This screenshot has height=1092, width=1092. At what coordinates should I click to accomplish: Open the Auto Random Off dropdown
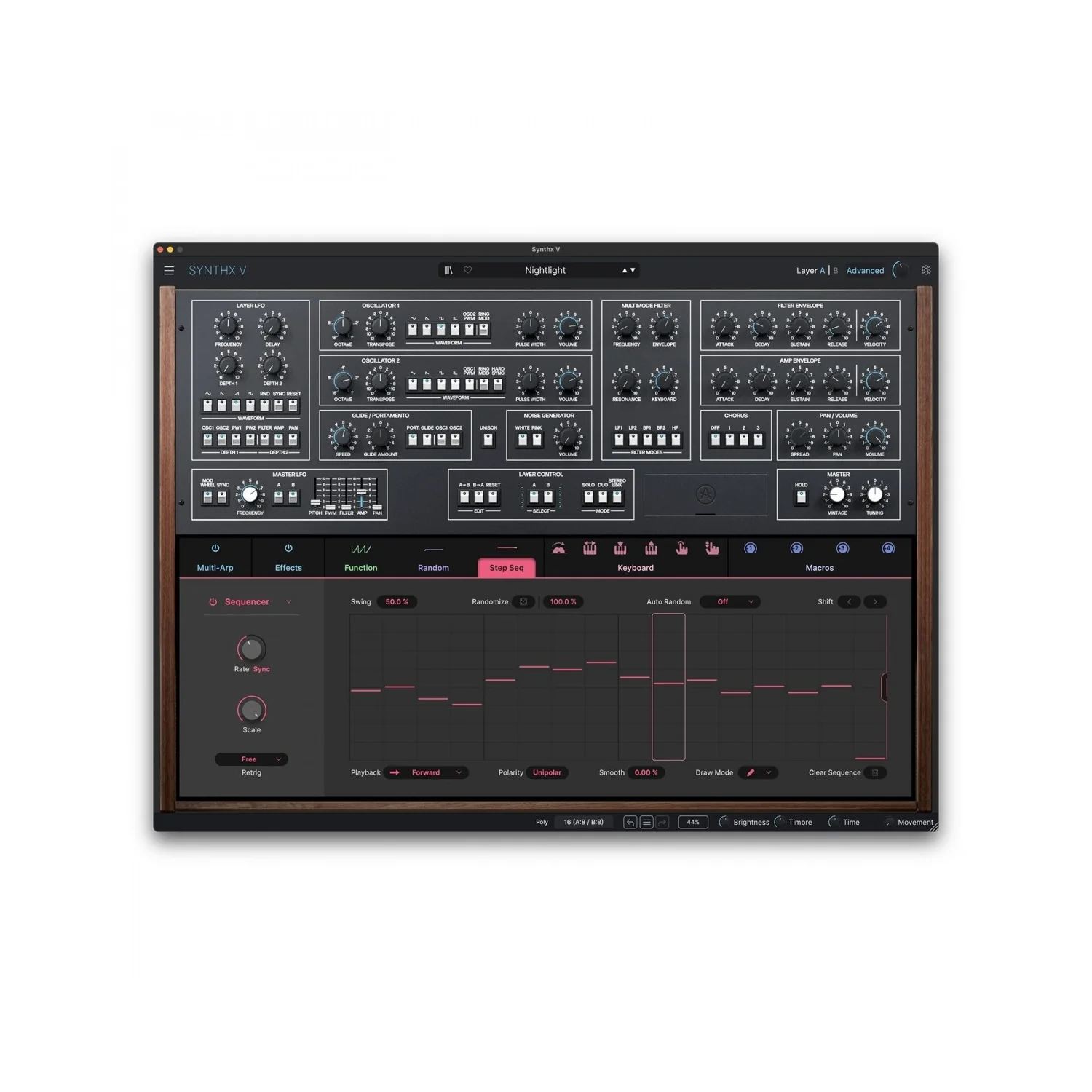coord(730,602)
